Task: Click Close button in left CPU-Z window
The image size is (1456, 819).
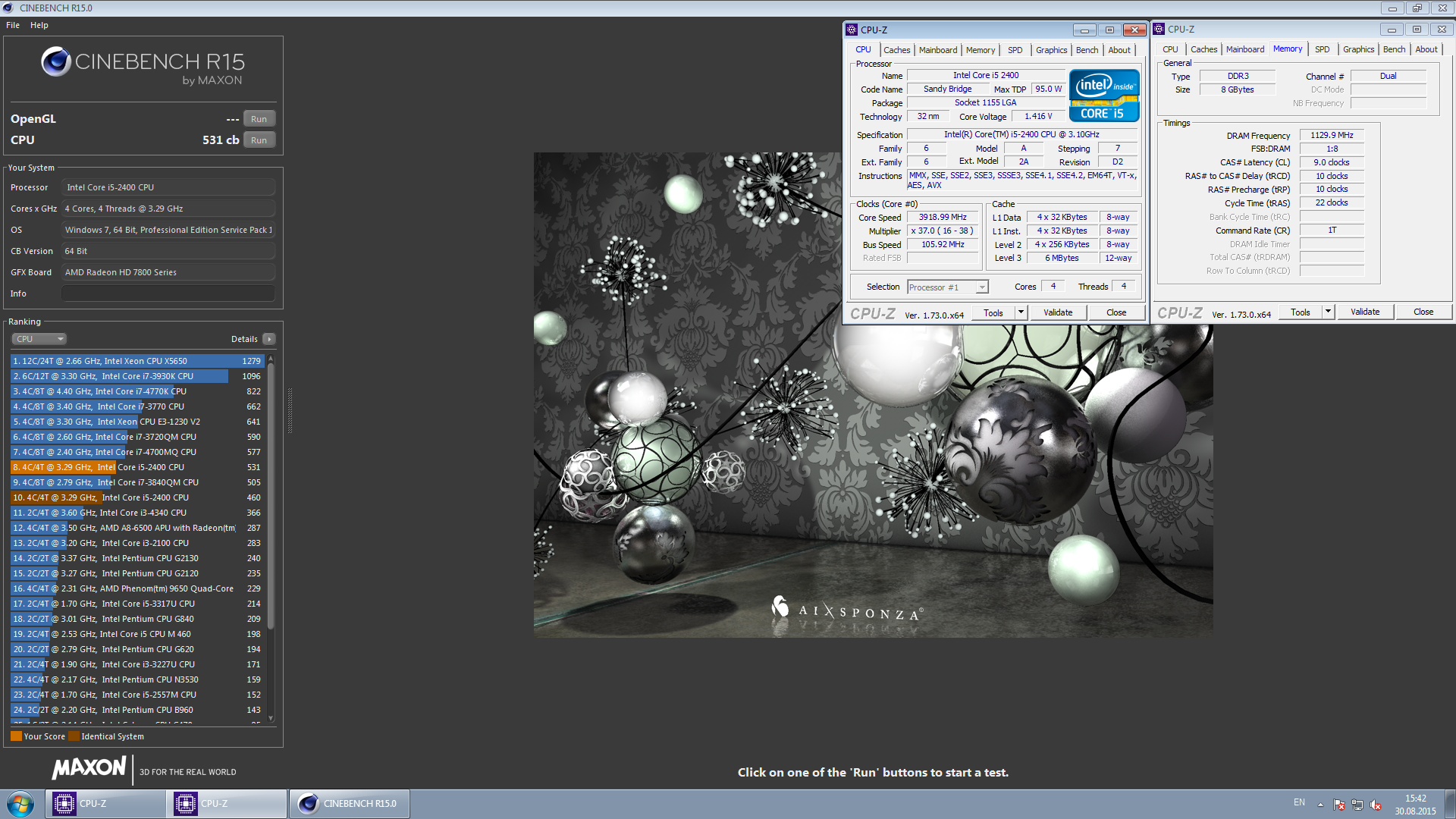Action: tap(1116, 312)
